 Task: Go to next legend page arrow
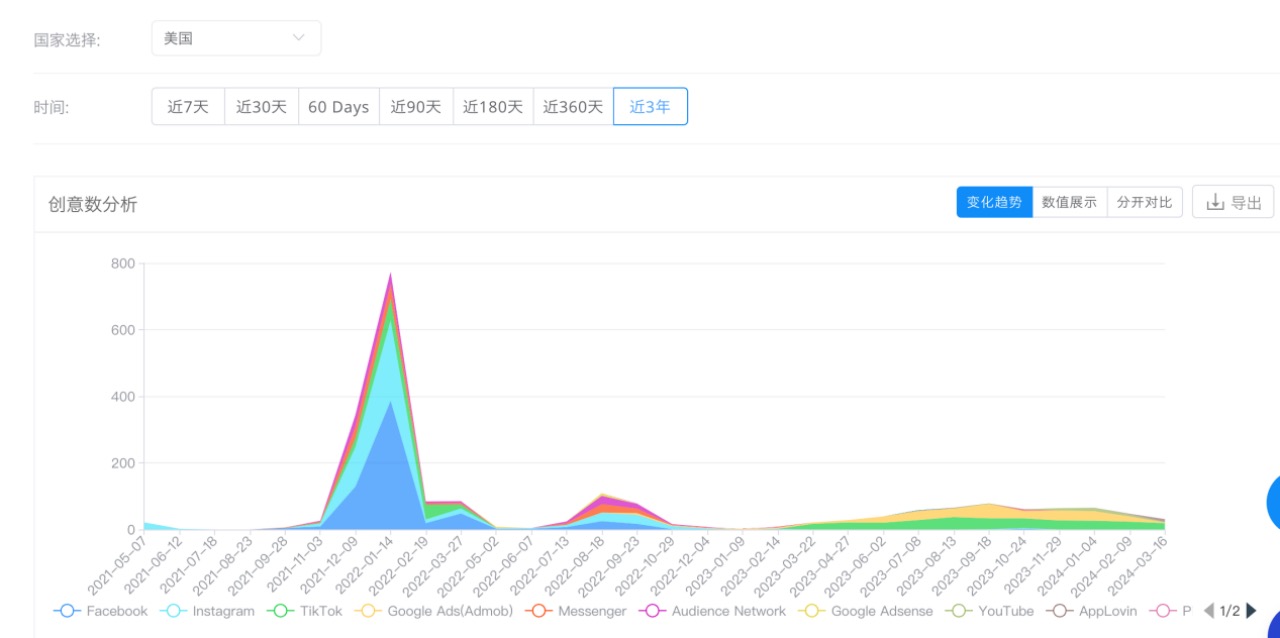coord(1251,611)
